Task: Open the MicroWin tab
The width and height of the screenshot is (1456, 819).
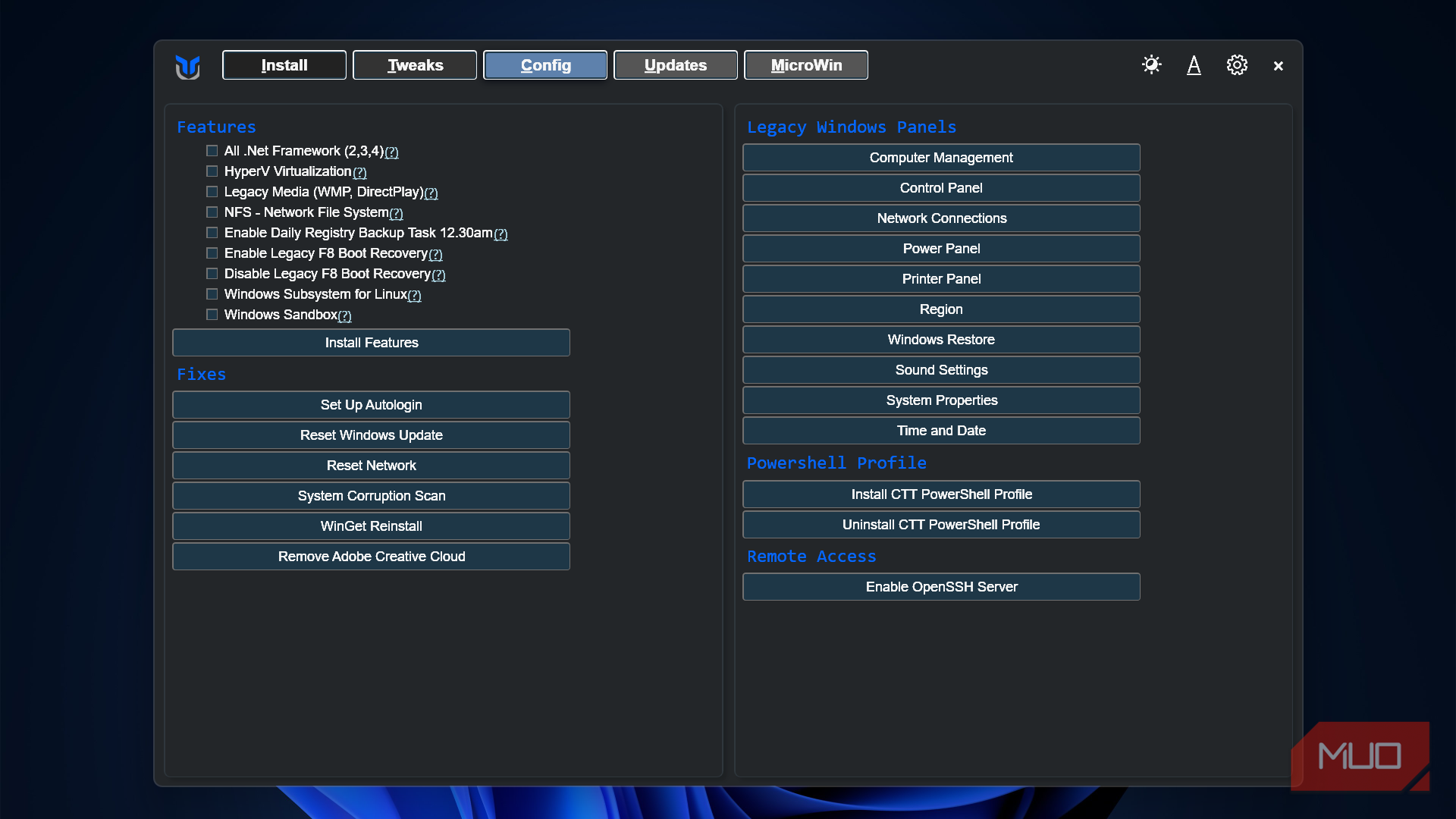Action: (x=806, y=65)
